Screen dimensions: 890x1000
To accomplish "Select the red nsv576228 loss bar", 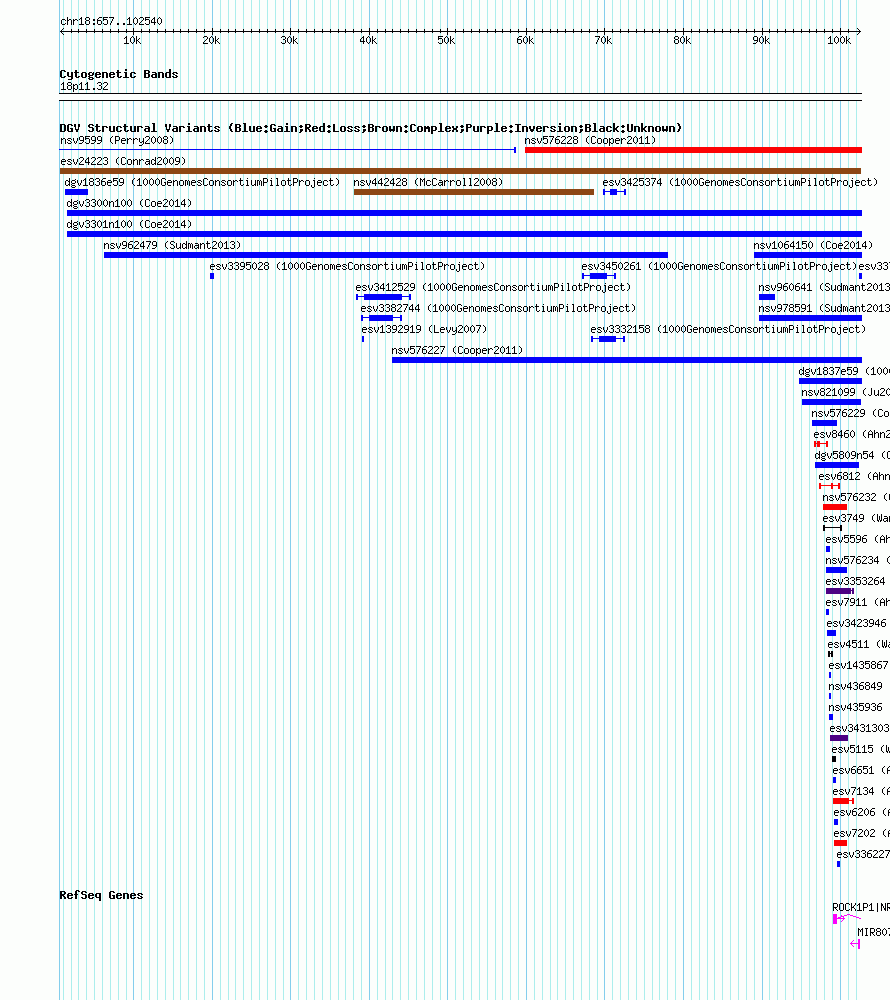I will coord(693,150).
